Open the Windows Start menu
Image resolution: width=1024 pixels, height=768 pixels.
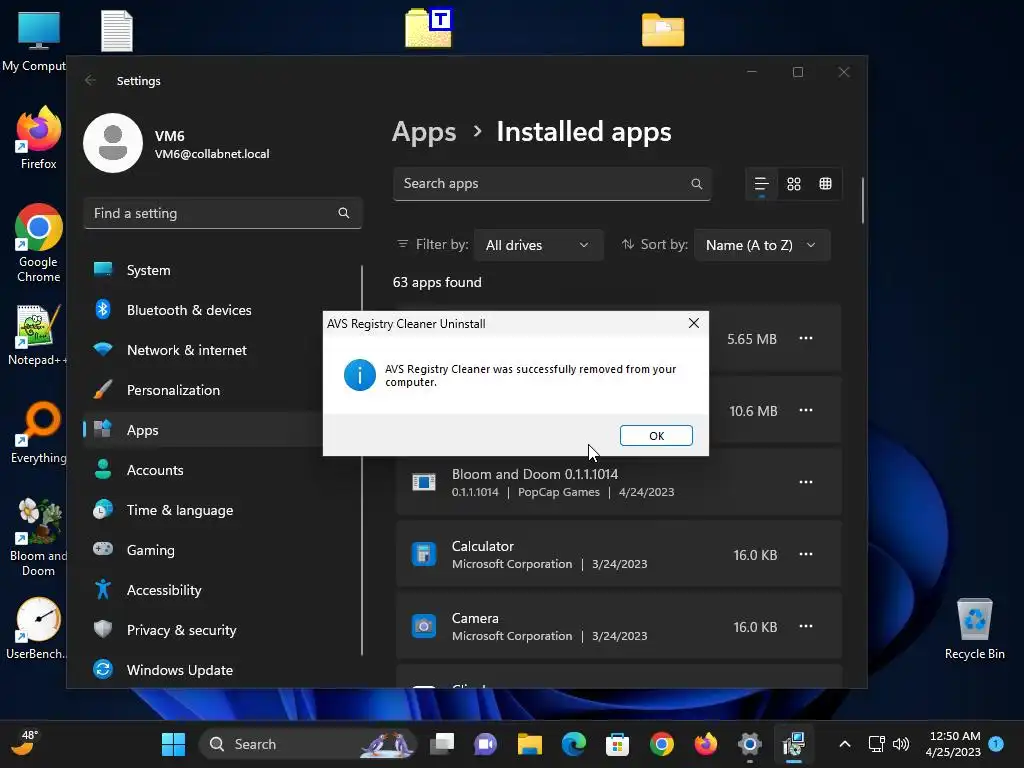173,744
